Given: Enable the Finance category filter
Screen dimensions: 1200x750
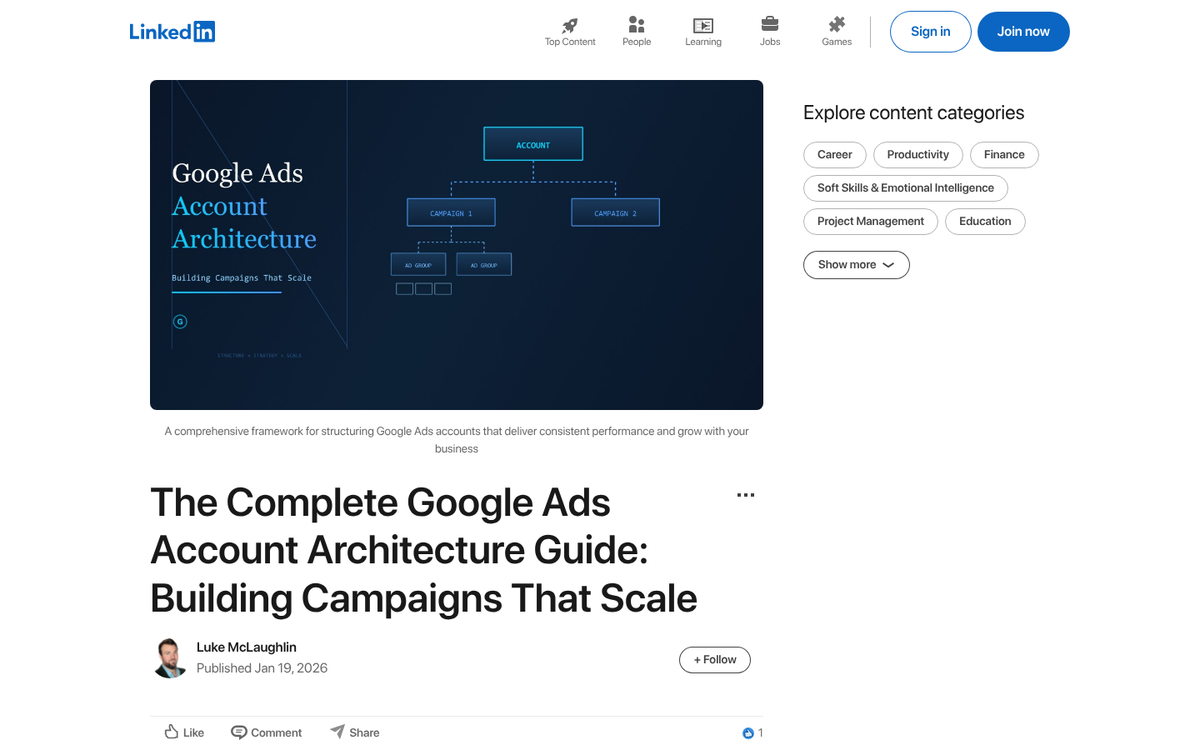Looking at the screenshot, I should click(1004, 154).
